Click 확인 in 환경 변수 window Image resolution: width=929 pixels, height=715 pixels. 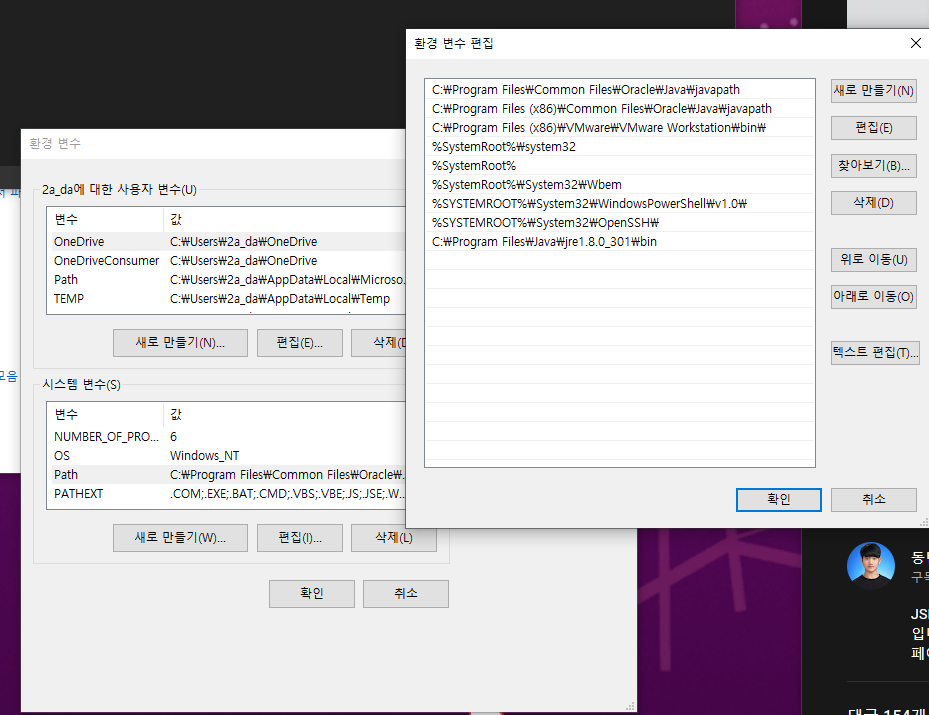click(x=312, y=594)
